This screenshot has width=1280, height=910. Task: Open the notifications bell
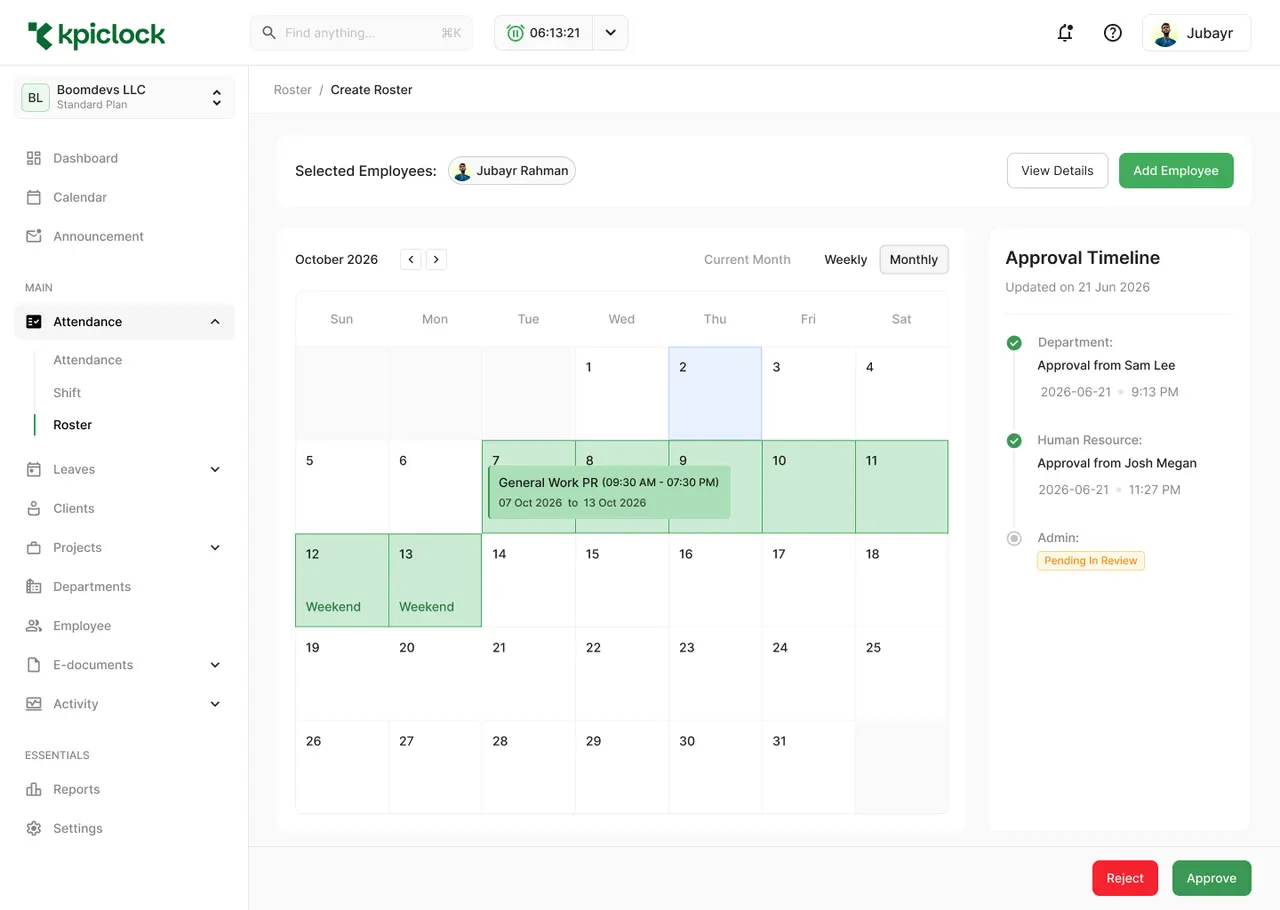[x=1065, y=33]
